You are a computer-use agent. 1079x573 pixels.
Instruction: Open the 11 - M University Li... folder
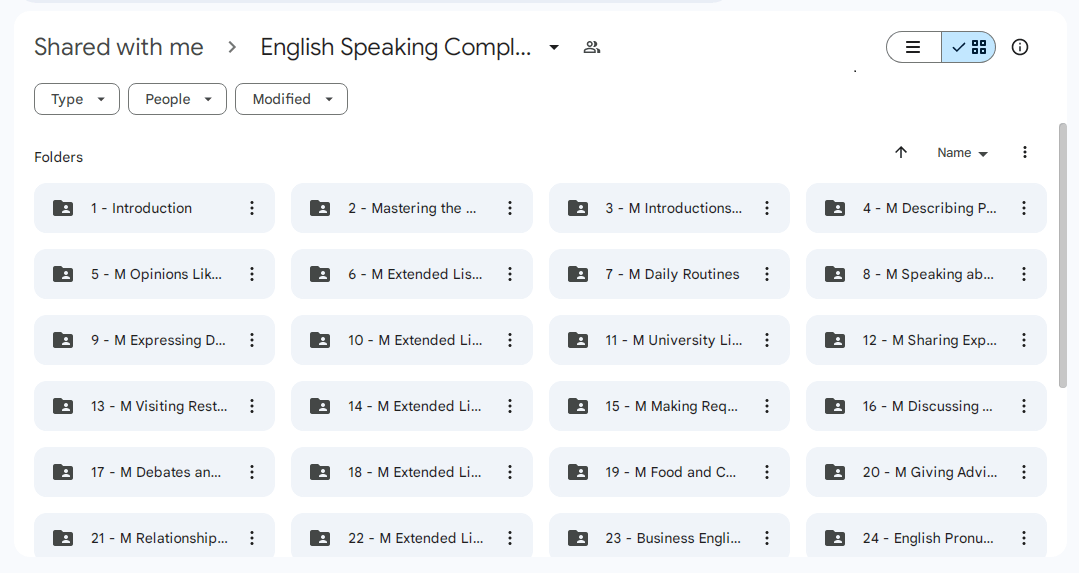(669, 340)
